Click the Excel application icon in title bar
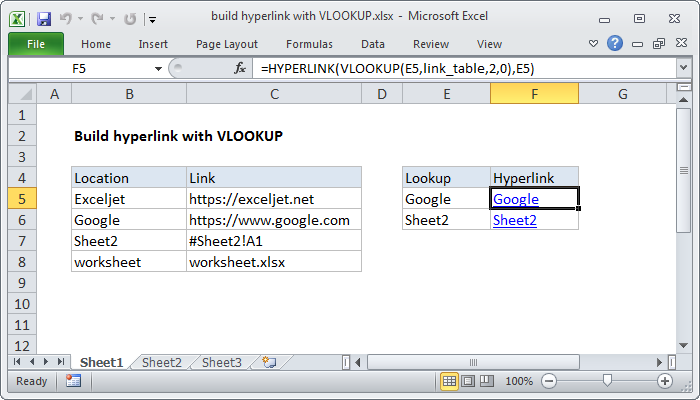The height and width of the screenshot is (400, 700). tap(17, 19)
